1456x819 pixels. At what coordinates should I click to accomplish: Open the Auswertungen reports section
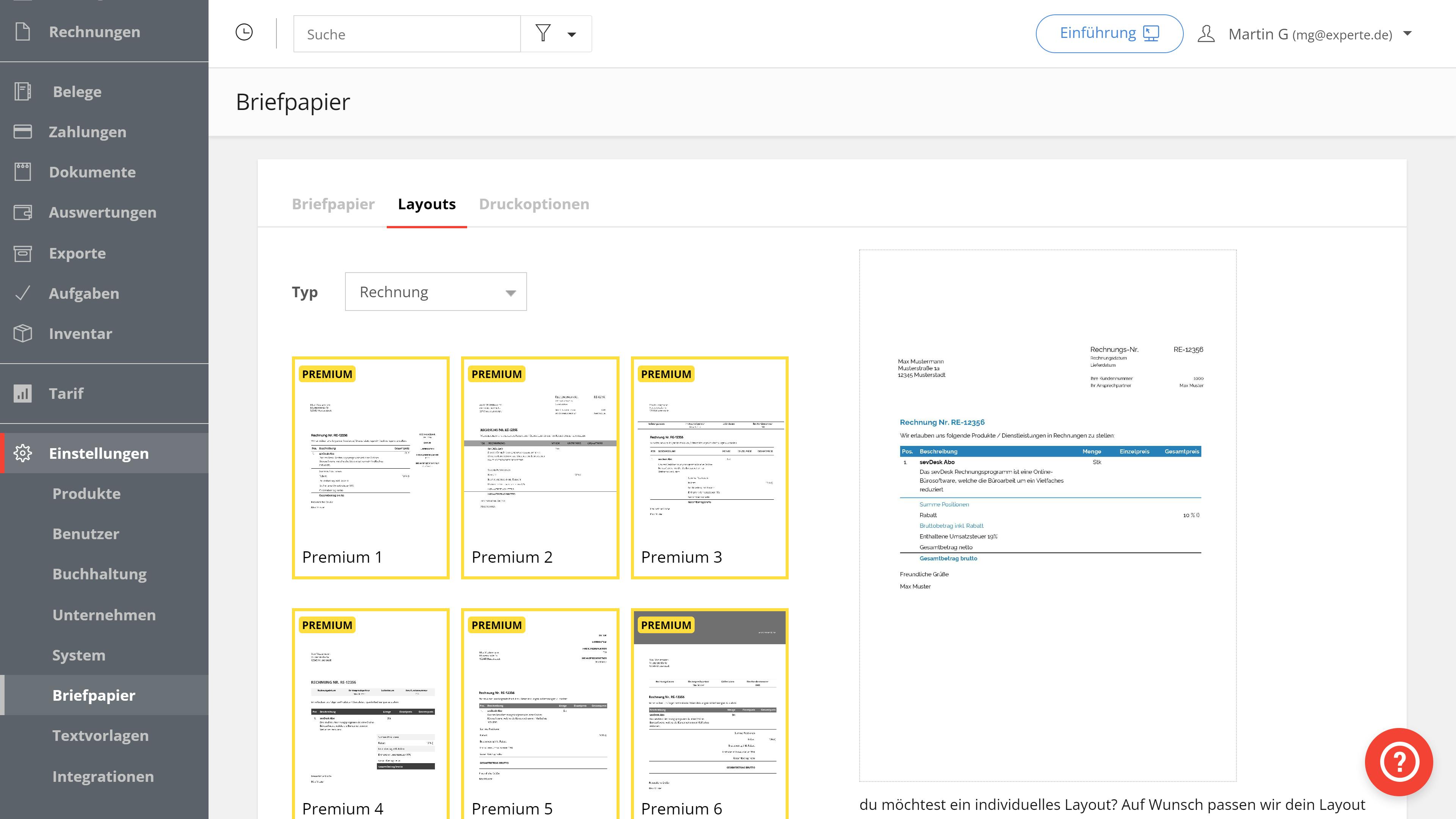click(102, 212)
